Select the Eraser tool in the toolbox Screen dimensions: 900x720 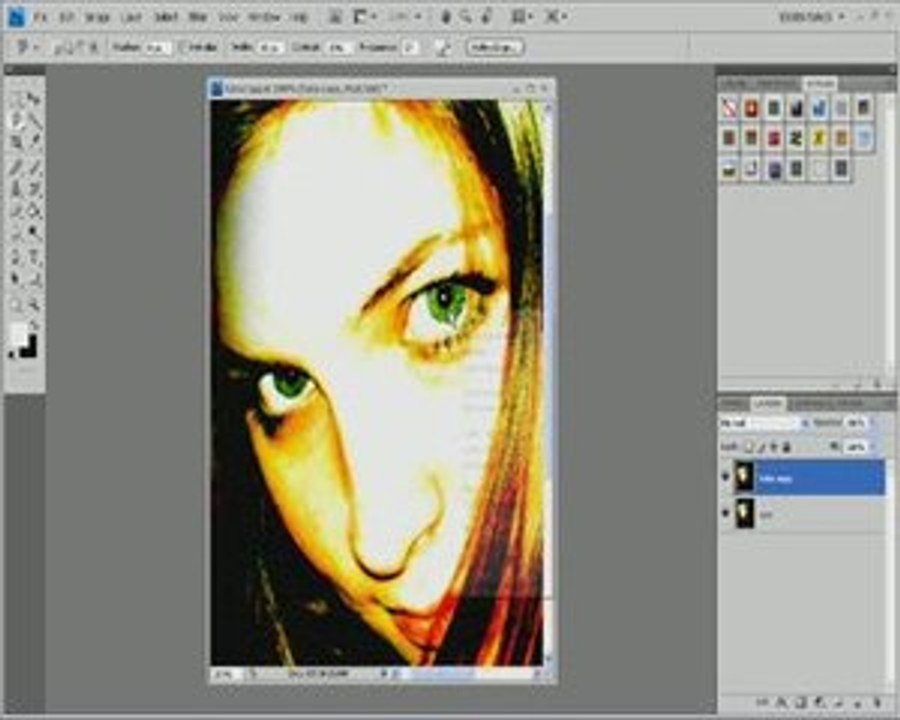pyautogui.click(x=16, y=211)
